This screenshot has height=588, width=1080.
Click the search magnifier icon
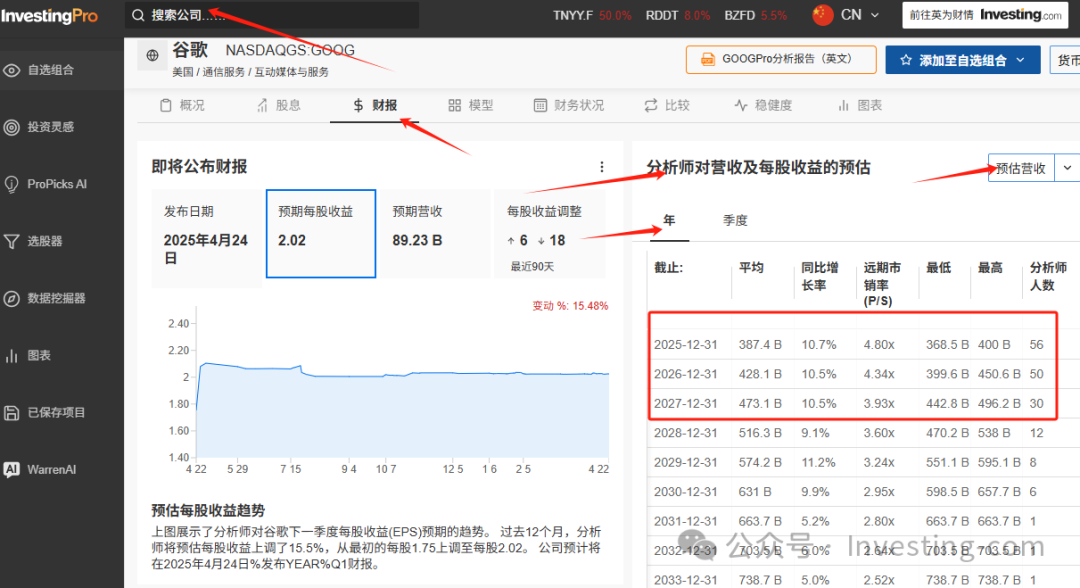click(138, 15)
